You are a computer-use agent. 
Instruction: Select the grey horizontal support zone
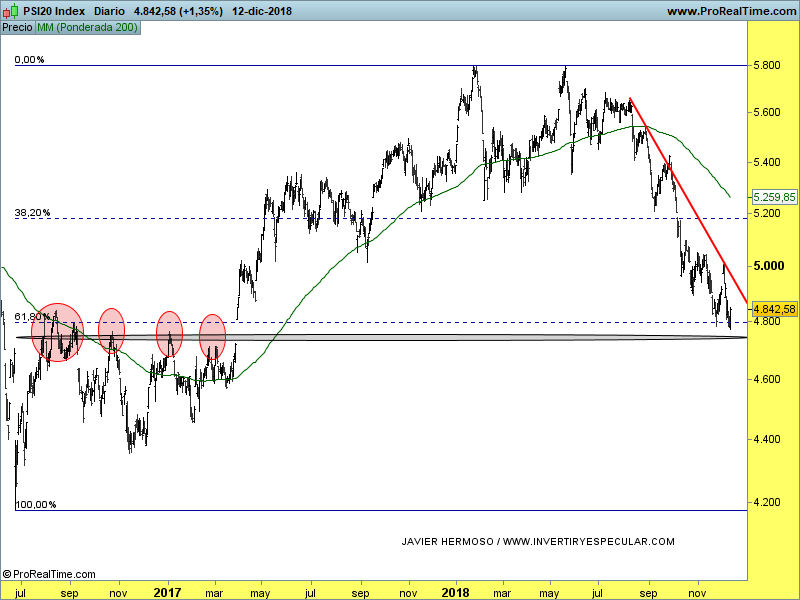380,338
